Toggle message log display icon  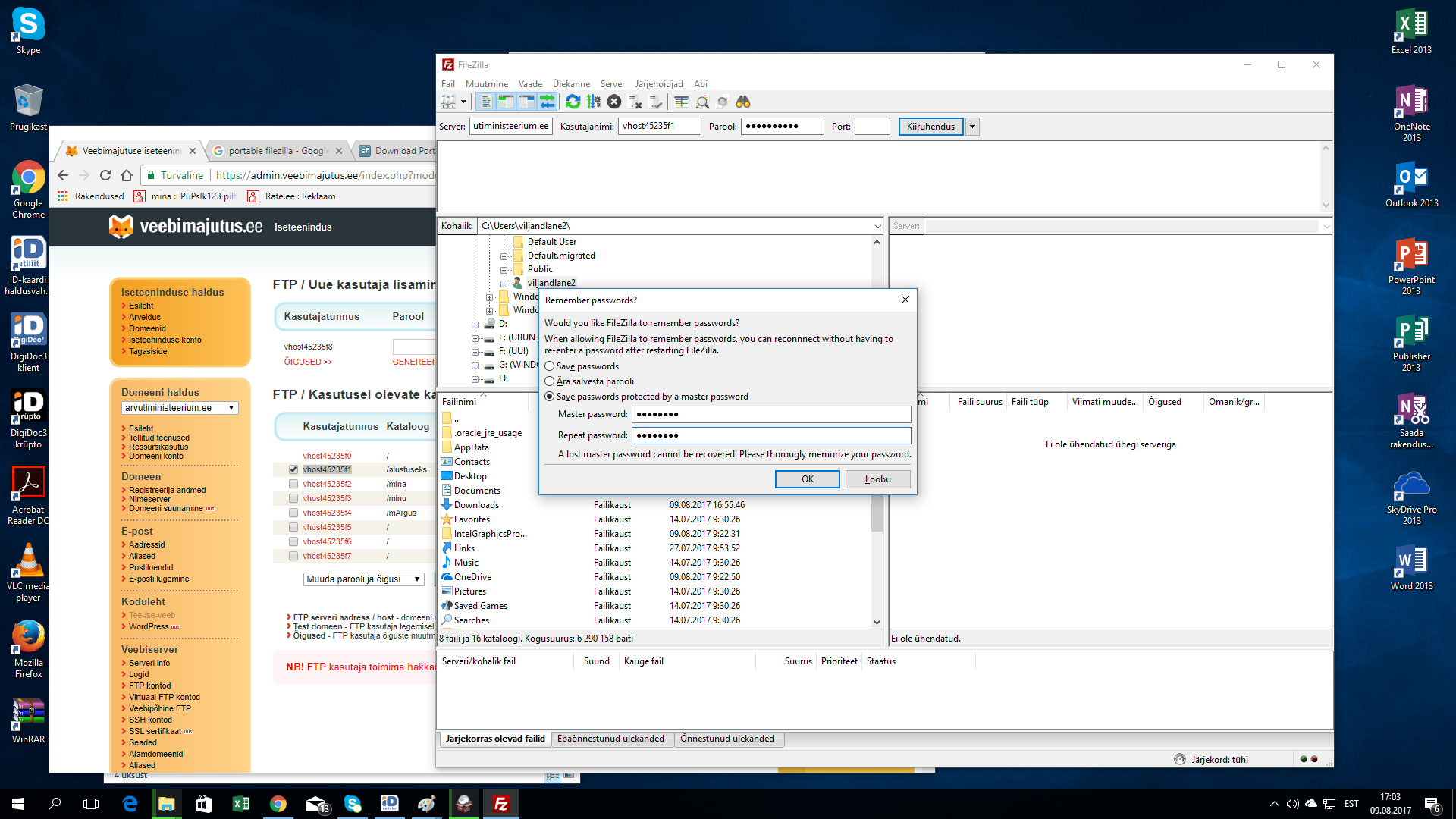486,102
